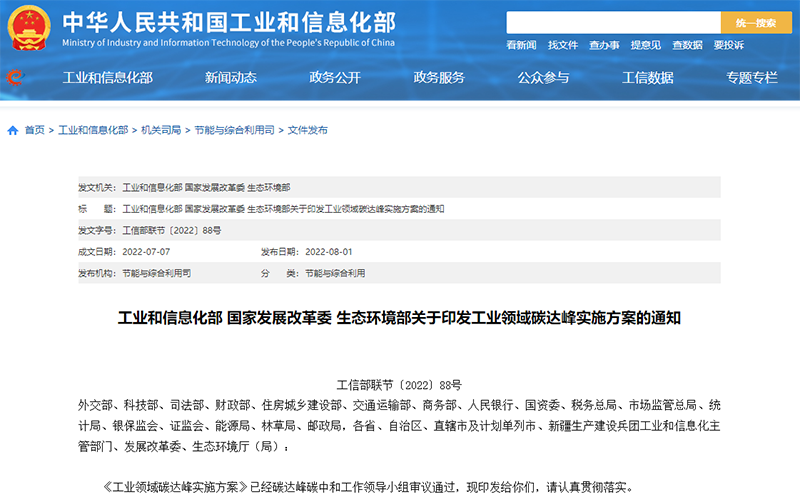Open the 工业和信息化部 navigation menu
The image size is (800, 497).
pos(108,78)
